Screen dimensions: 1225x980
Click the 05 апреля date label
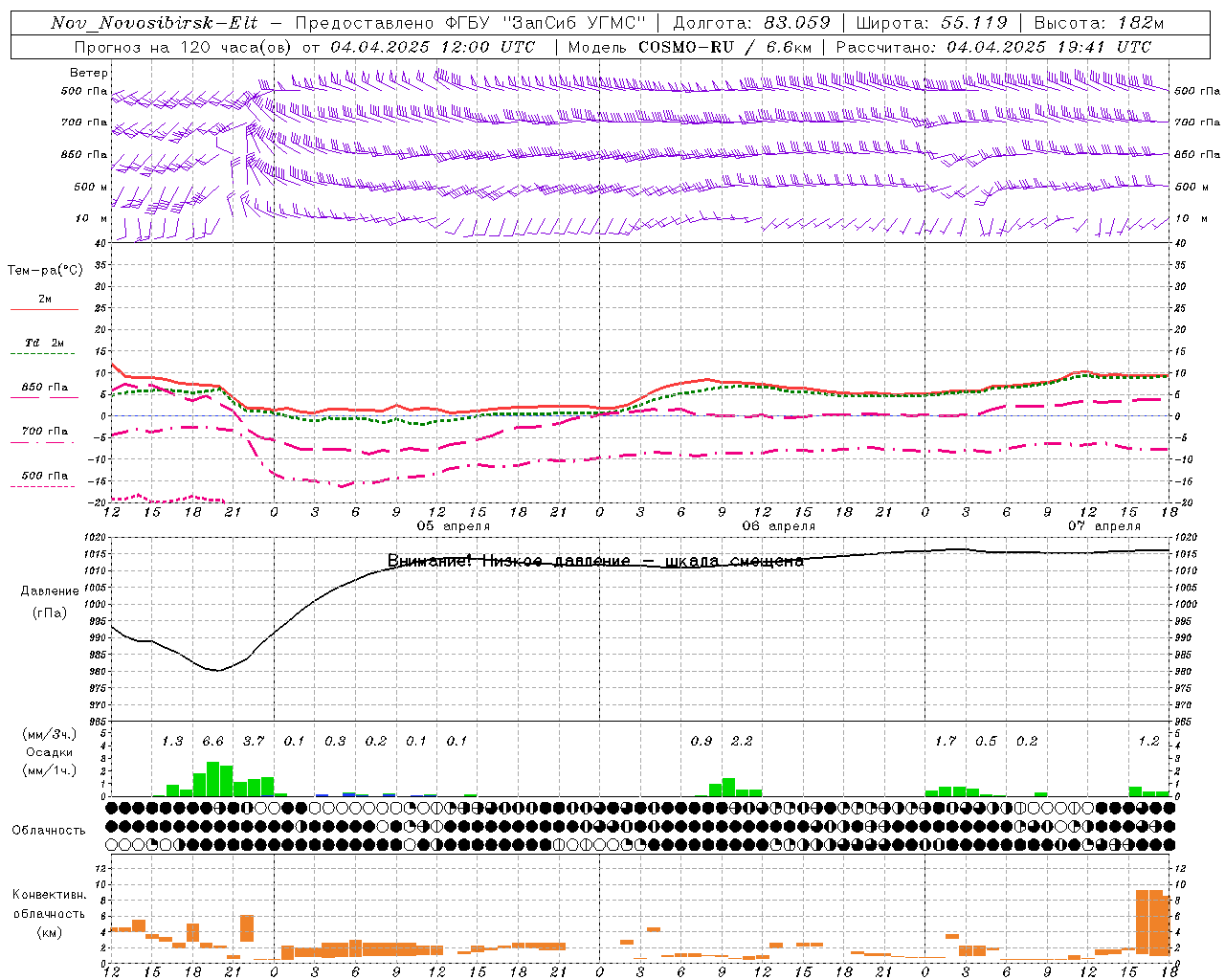click(x=453, y=526)
